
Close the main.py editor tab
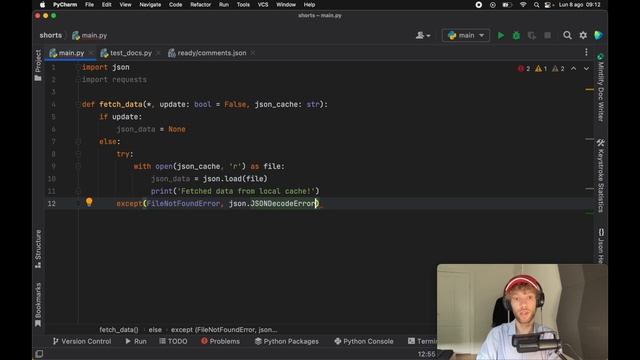point(91,53)
